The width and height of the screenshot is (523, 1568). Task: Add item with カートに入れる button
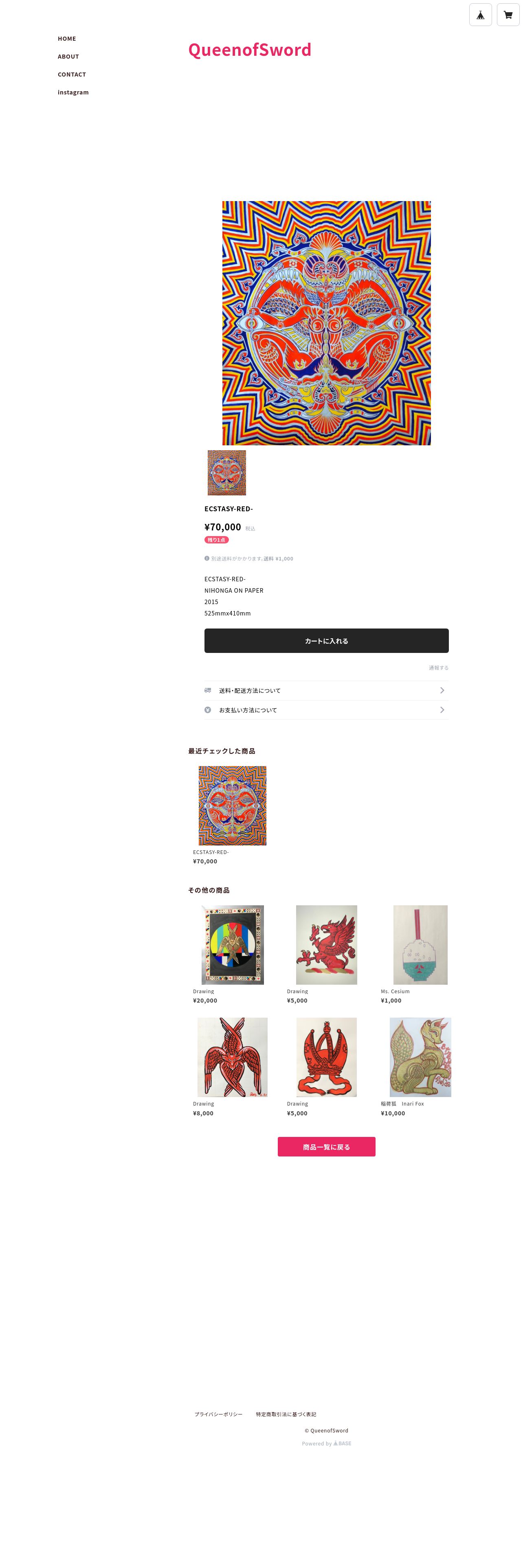click(326, 641)
